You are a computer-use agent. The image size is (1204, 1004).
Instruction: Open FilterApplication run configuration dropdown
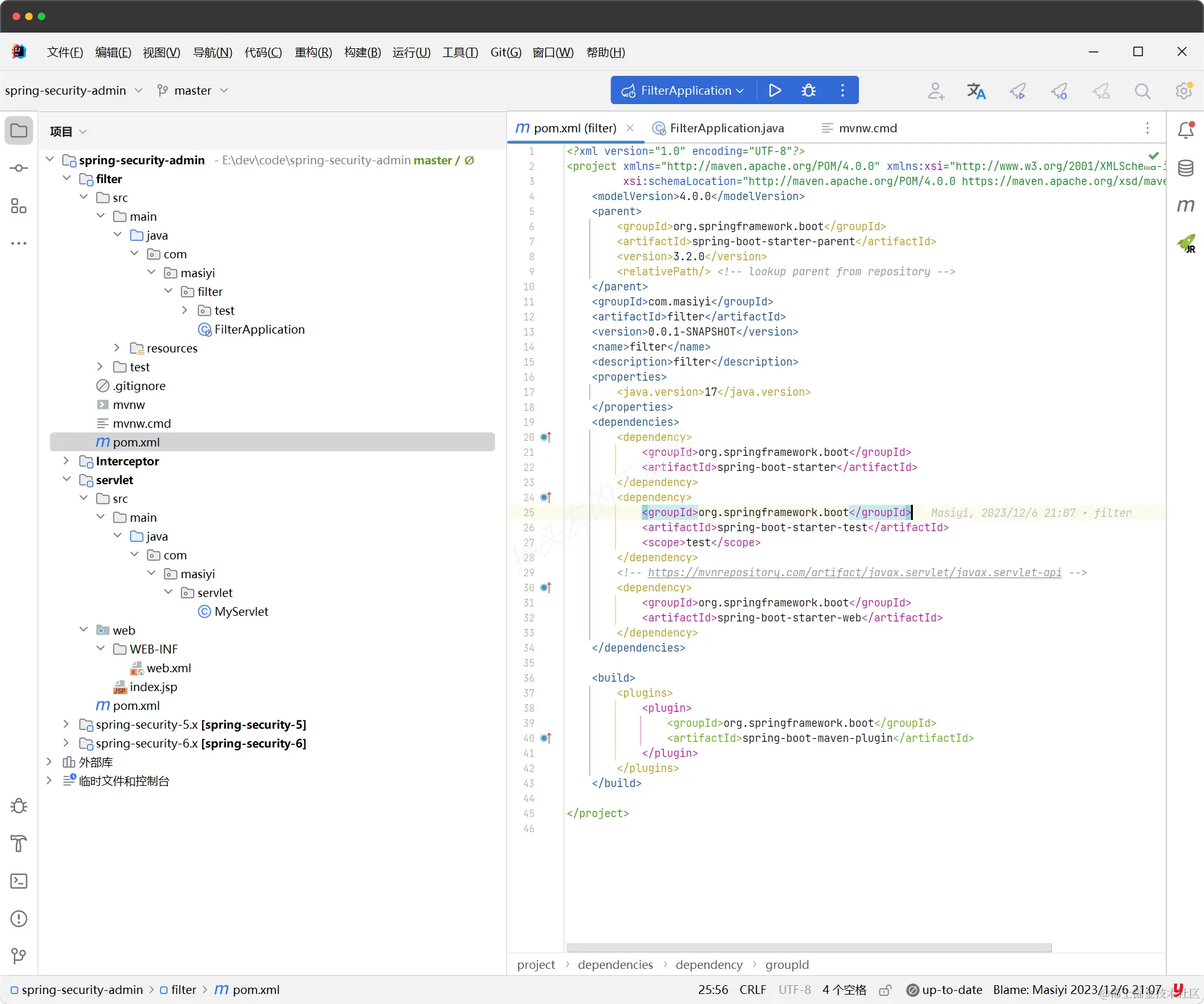tap(683, 90)
